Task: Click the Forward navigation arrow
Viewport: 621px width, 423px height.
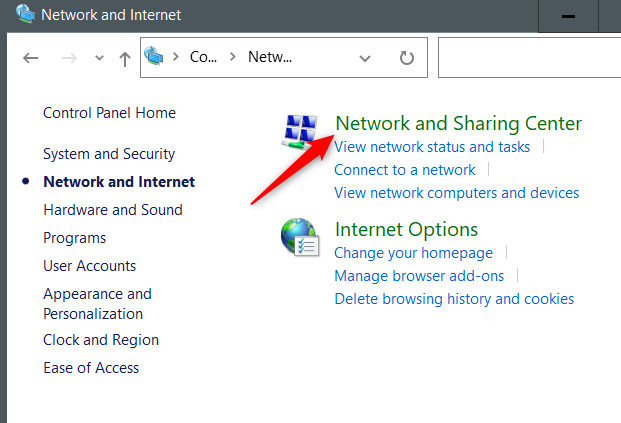Action: (x=70, y=58)
